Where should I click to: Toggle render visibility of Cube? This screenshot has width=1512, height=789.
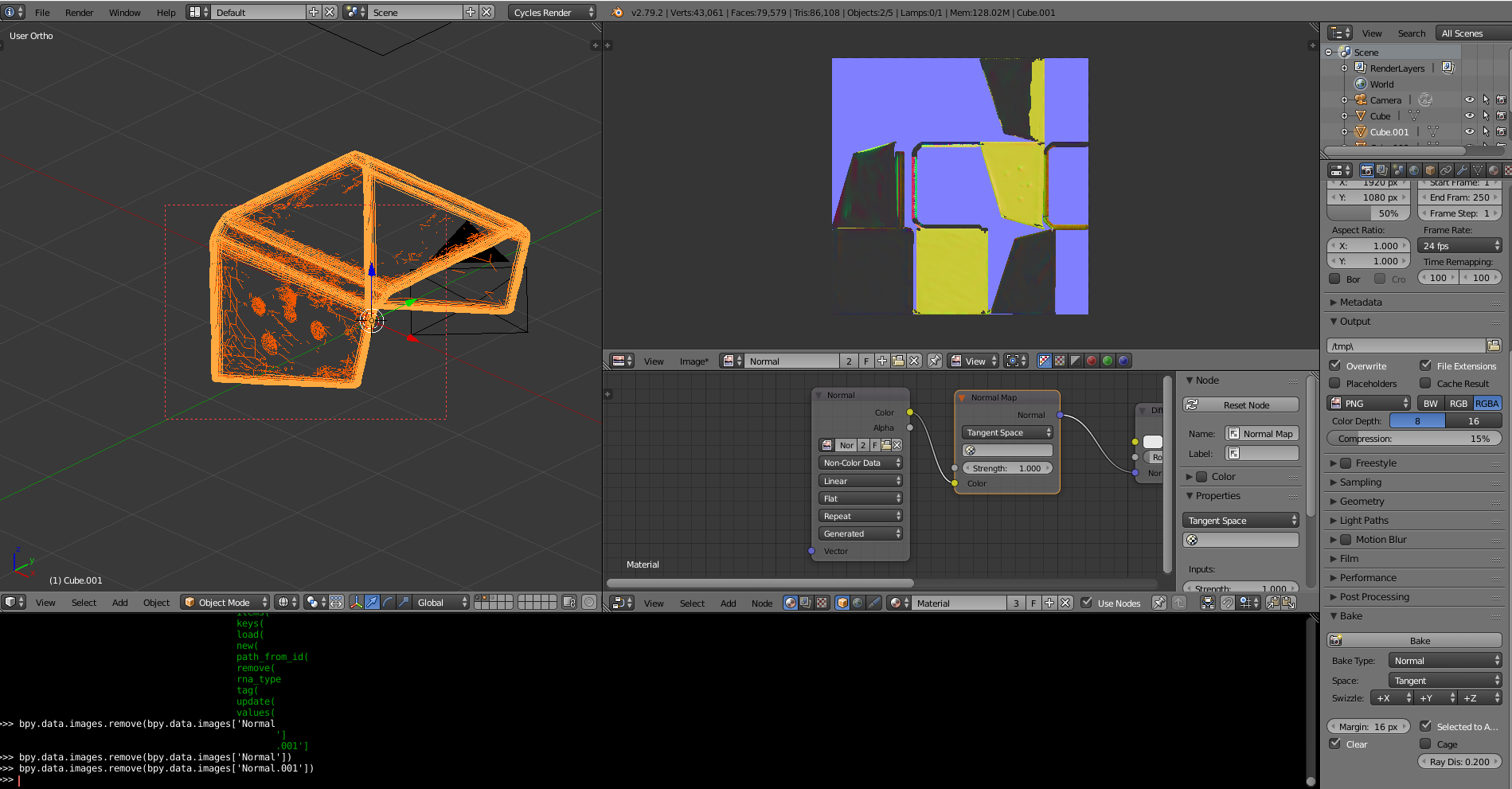coord(1501,115)
